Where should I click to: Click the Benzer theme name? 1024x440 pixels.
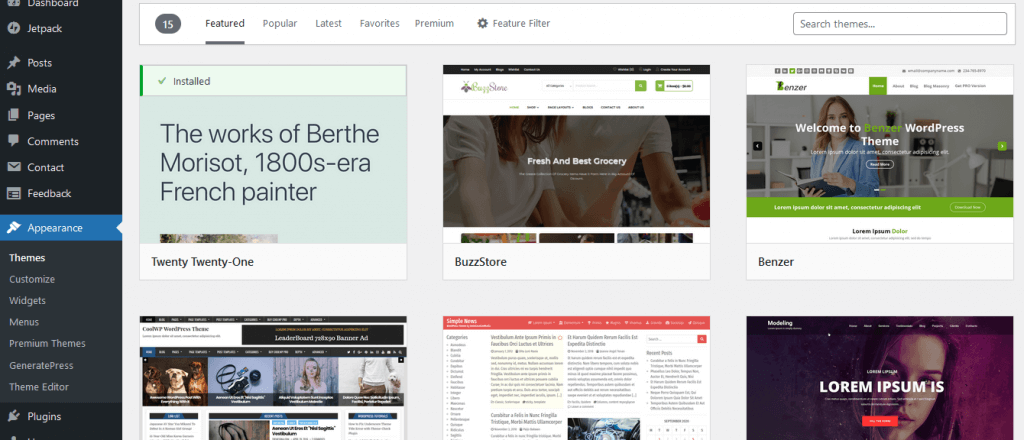point(776,262)
